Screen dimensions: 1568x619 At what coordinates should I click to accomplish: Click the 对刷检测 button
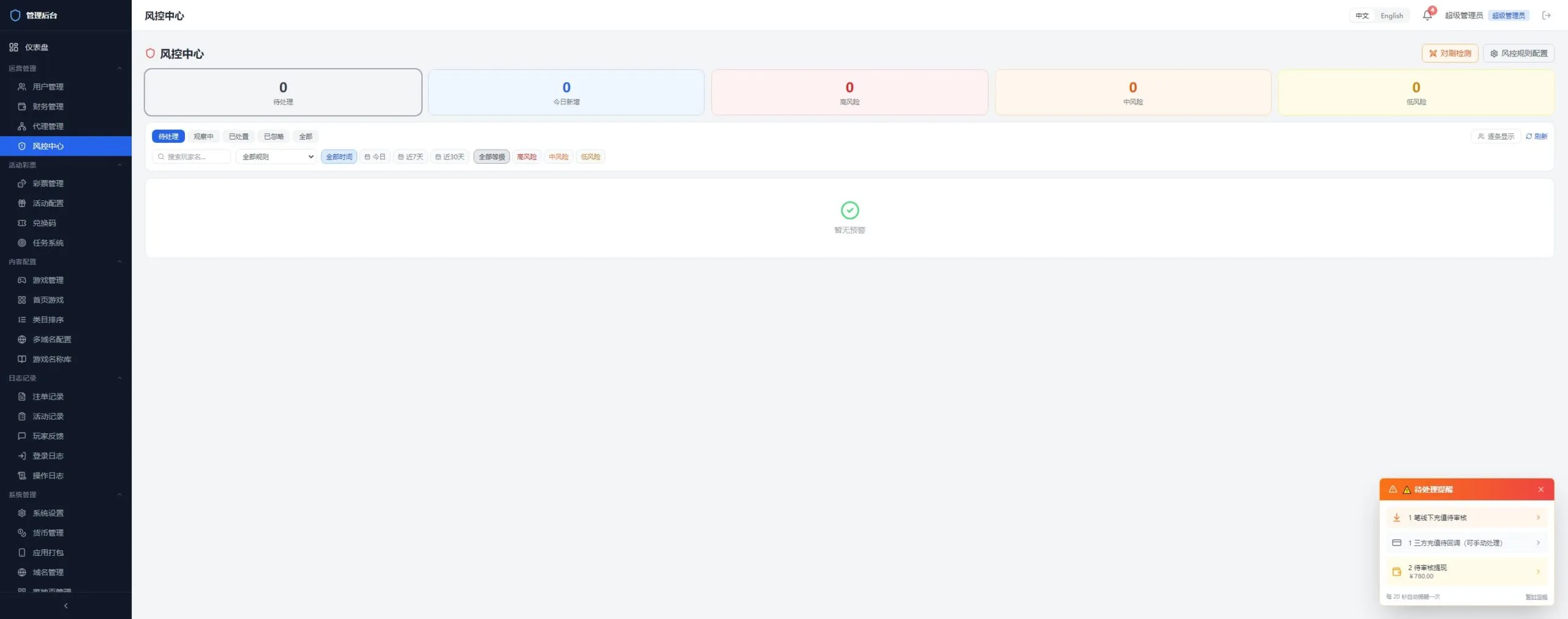point(1450,53)
